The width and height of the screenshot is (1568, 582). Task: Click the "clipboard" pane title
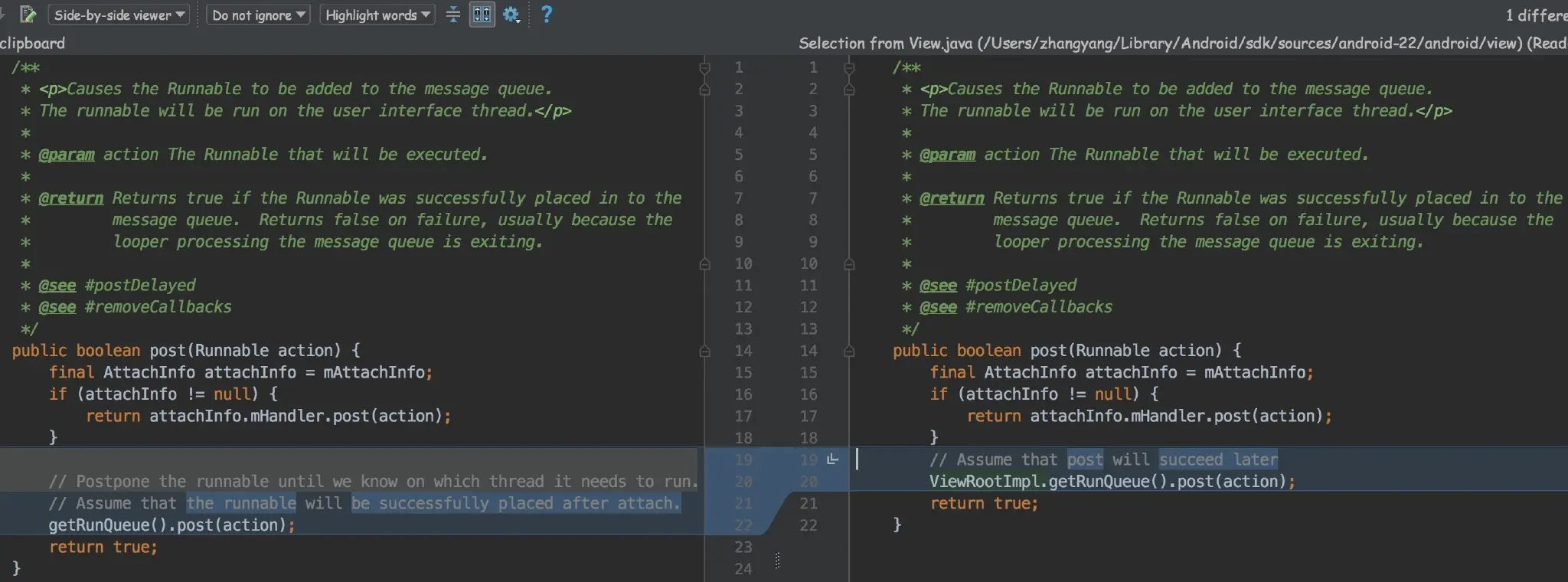[x=32, y=44]
